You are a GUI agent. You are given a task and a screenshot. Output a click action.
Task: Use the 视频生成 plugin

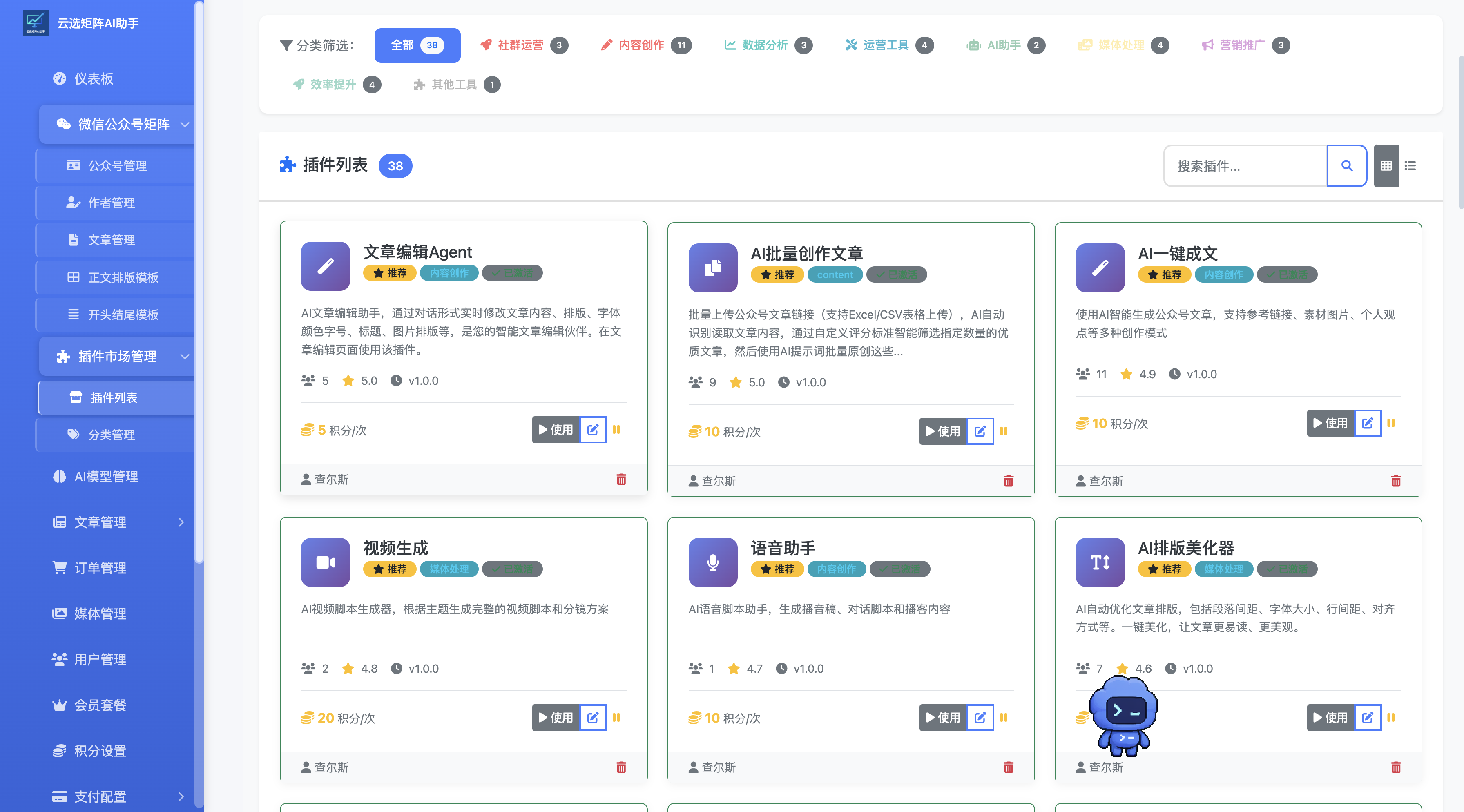(556, 718)
